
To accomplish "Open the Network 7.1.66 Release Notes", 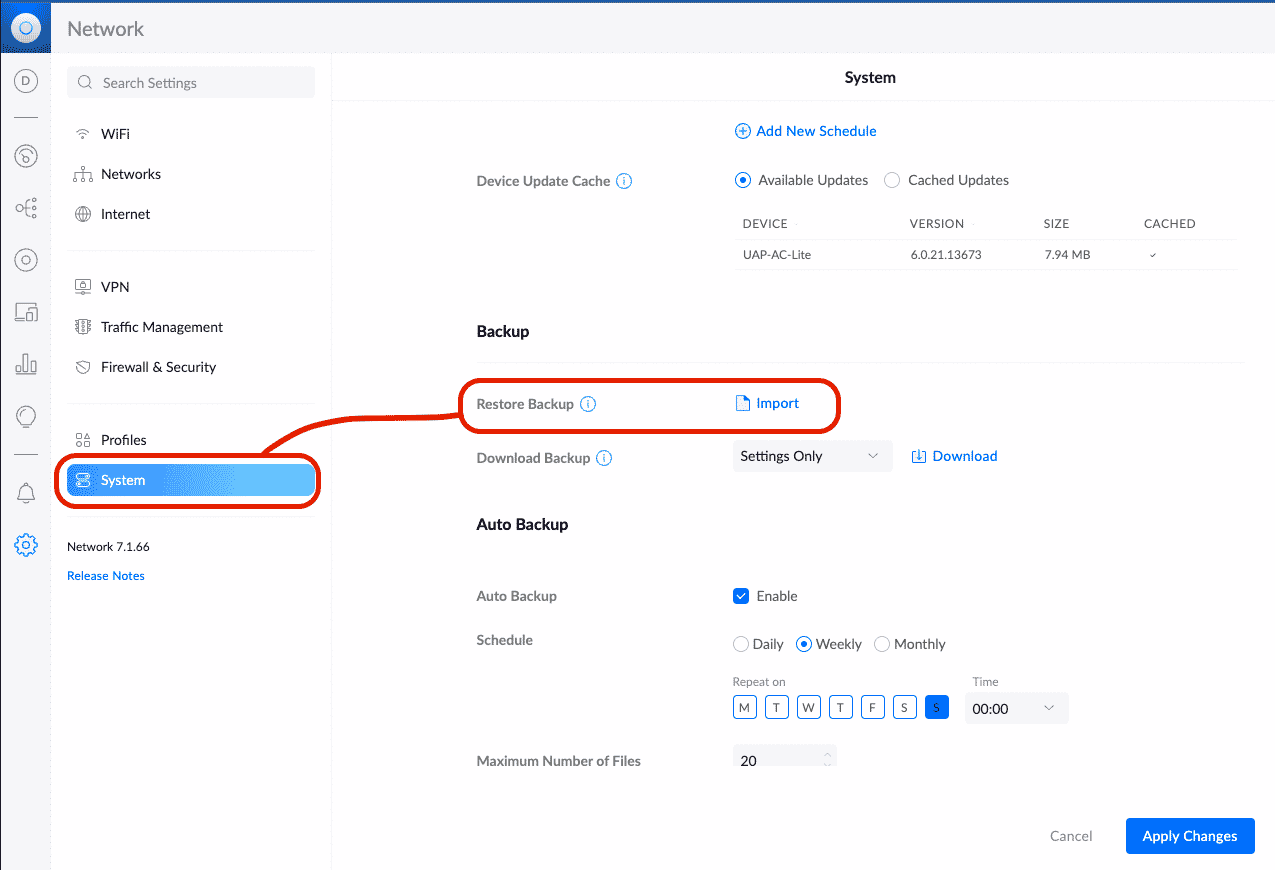I will pos(105,575).
